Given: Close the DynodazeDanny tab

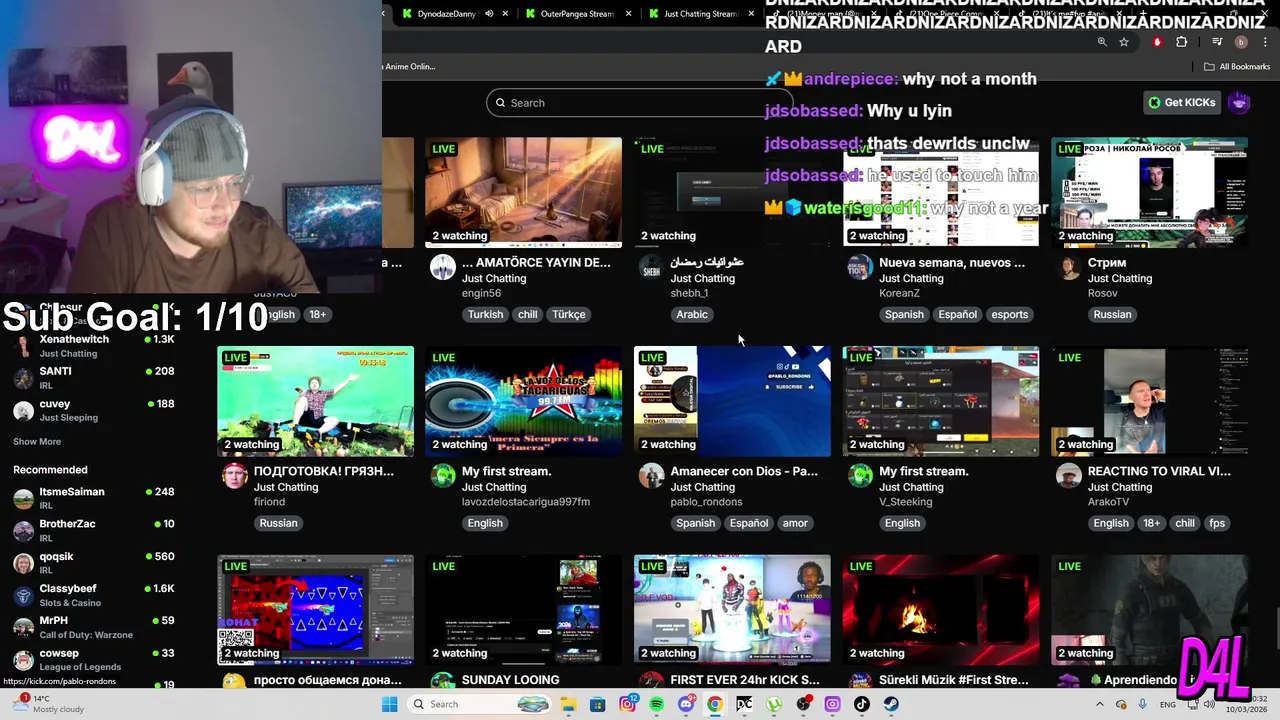Looking at the screenshot, I should 506,14.
